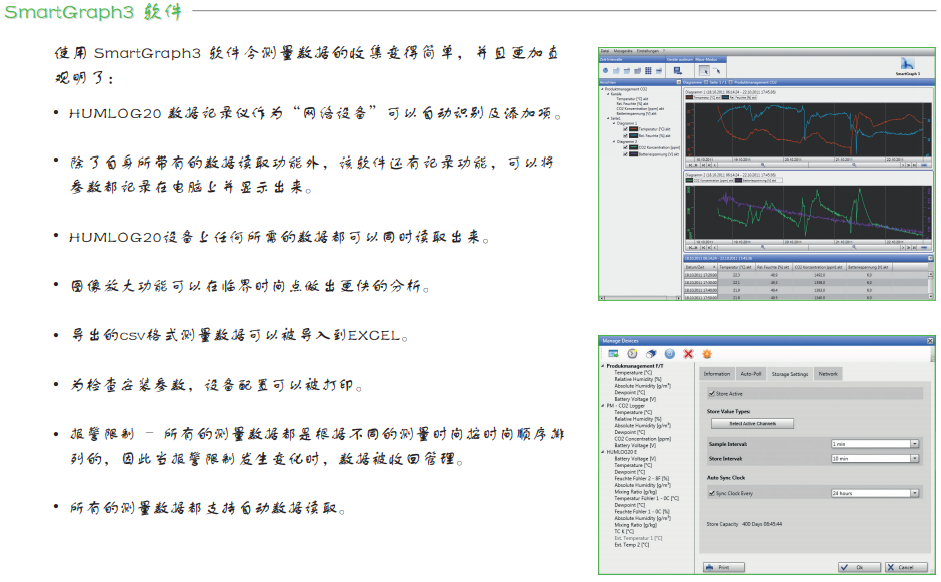Uncheck Rel. Feuchte [%] akt under Diagramm 1
Screen dimensions: 941x582
(625, 136)
